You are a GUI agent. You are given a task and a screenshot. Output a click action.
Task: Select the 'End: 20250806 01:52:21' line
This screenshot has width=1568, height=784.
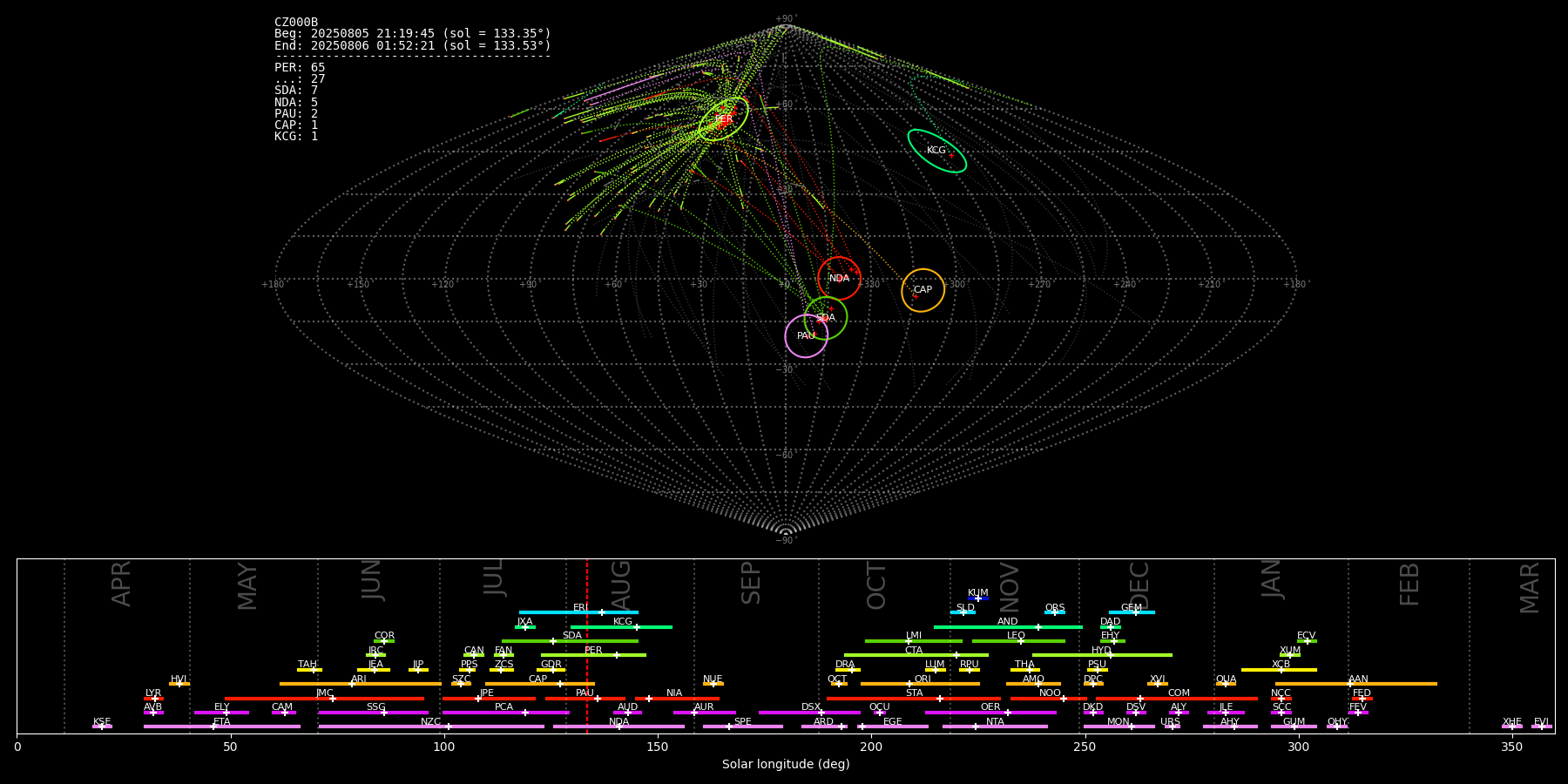tap(413, 45)
